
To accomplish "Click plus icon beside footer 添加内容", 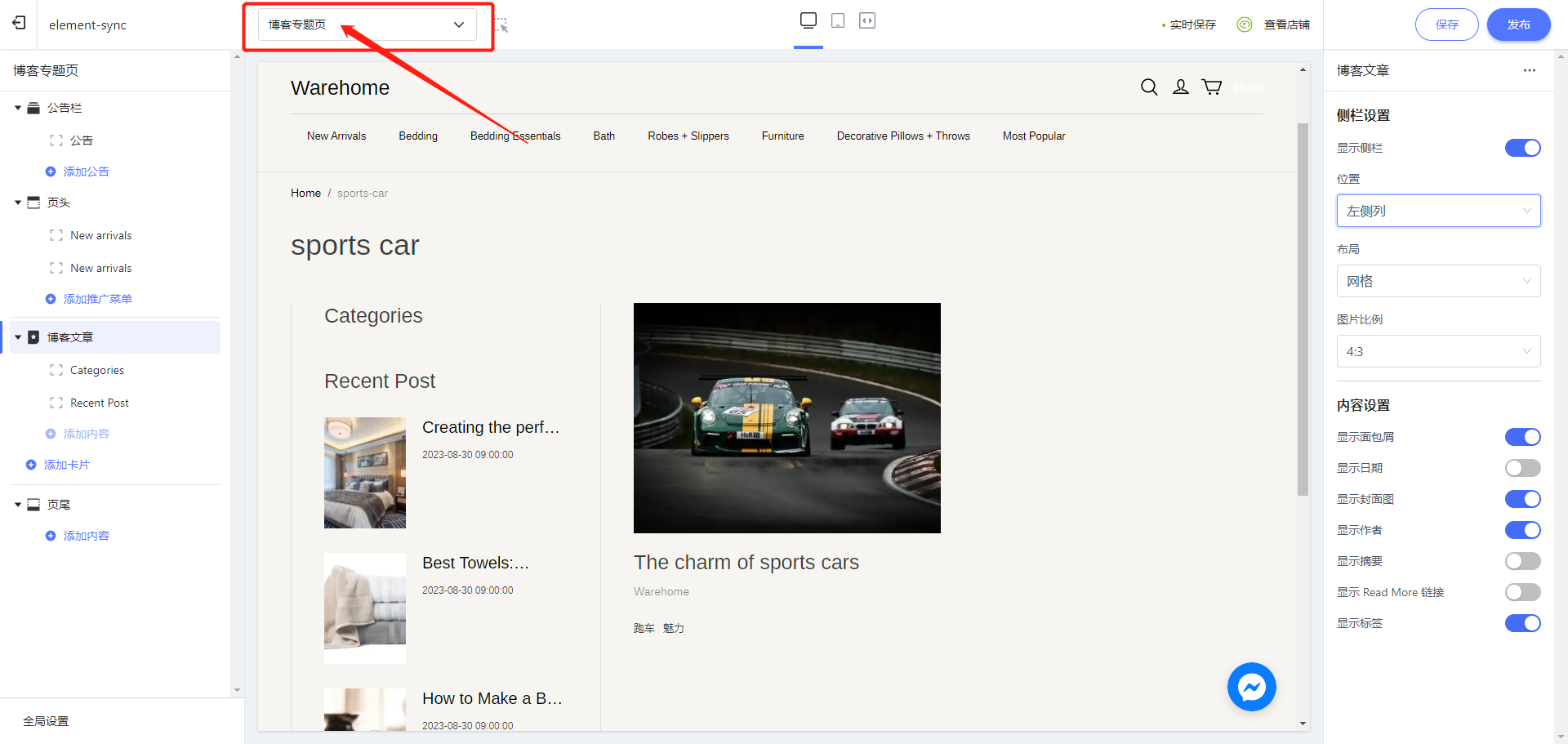I will tap(51, 536).
